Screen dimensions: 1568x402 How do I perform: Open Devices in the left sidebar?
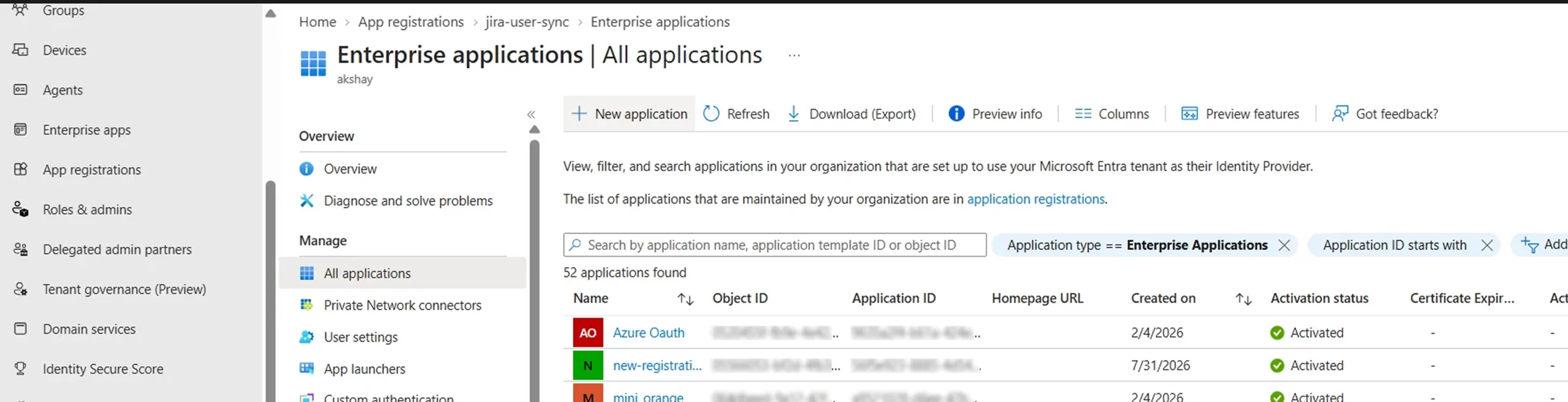[64, 50]
